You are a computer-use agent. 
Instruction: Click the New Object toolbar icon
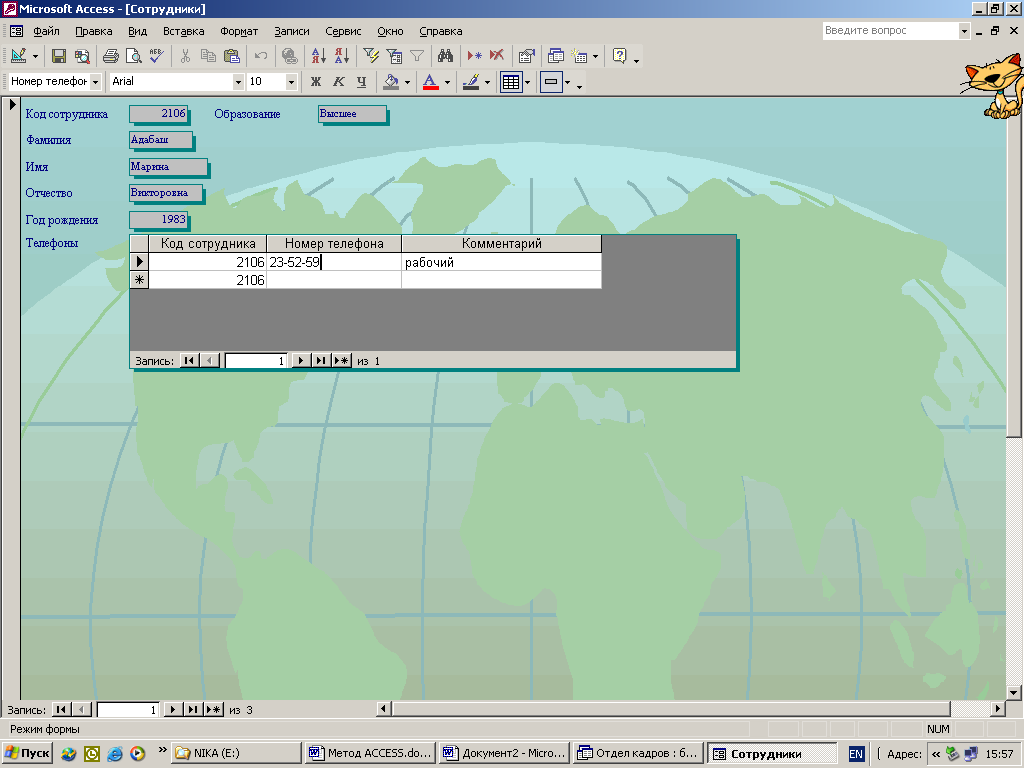click(579, 56)
